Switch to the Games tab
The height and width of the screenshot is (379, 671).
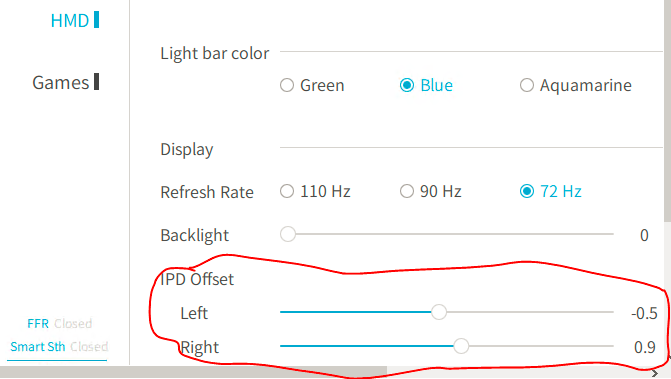pos(61,83)
